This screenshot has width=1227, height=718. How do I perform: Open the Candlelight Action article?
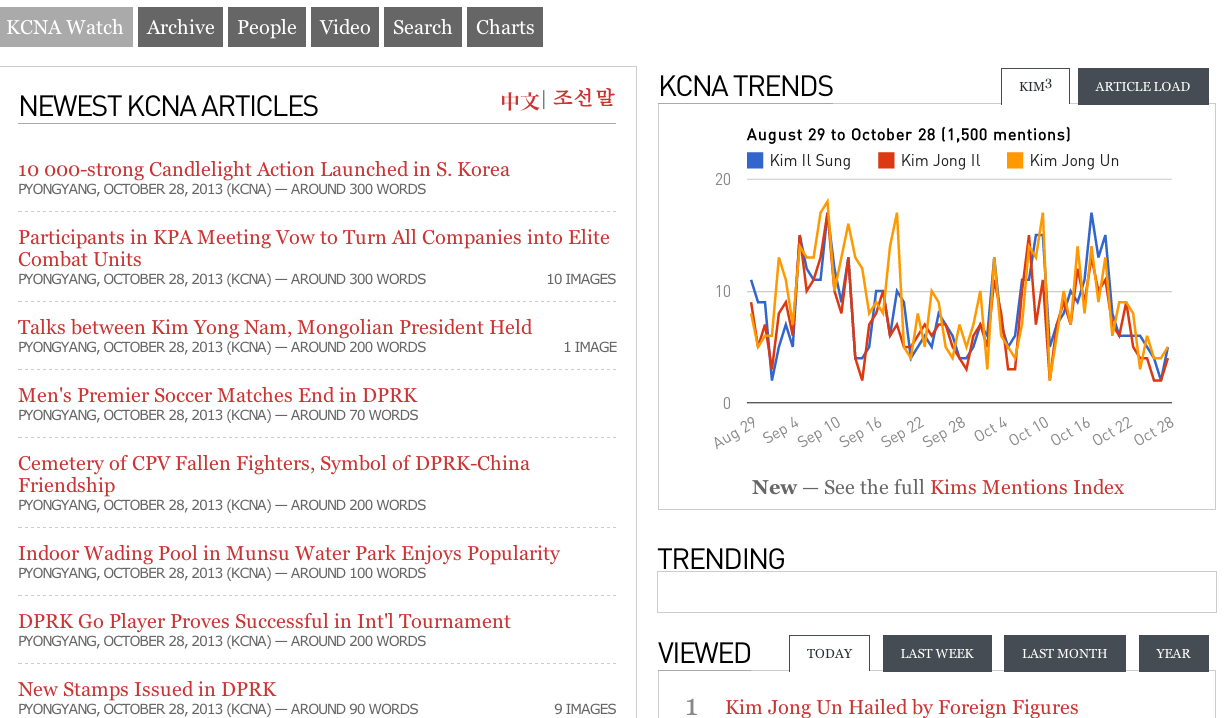pos(264,169)
